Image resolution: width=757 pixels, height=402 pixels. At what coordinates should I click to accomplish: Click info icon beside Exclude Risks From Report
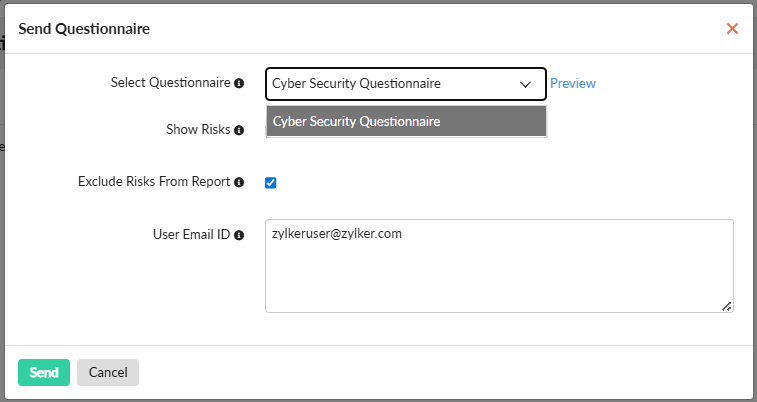coord(239,183)
